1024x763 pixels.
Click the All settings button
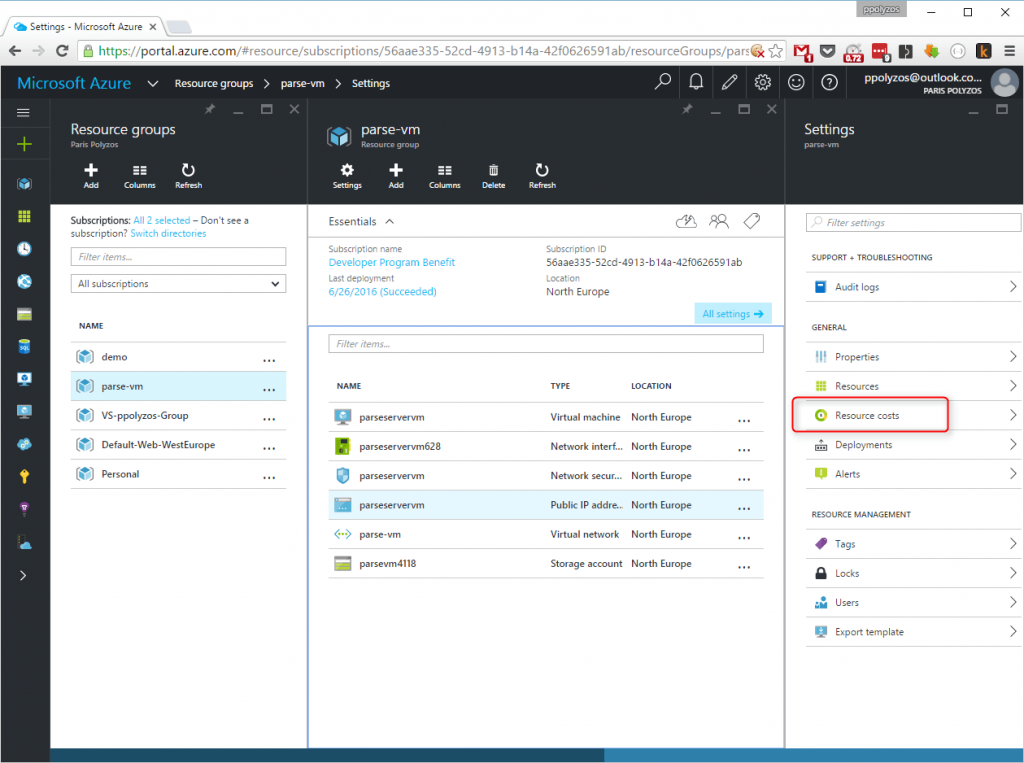coord(732,313)
